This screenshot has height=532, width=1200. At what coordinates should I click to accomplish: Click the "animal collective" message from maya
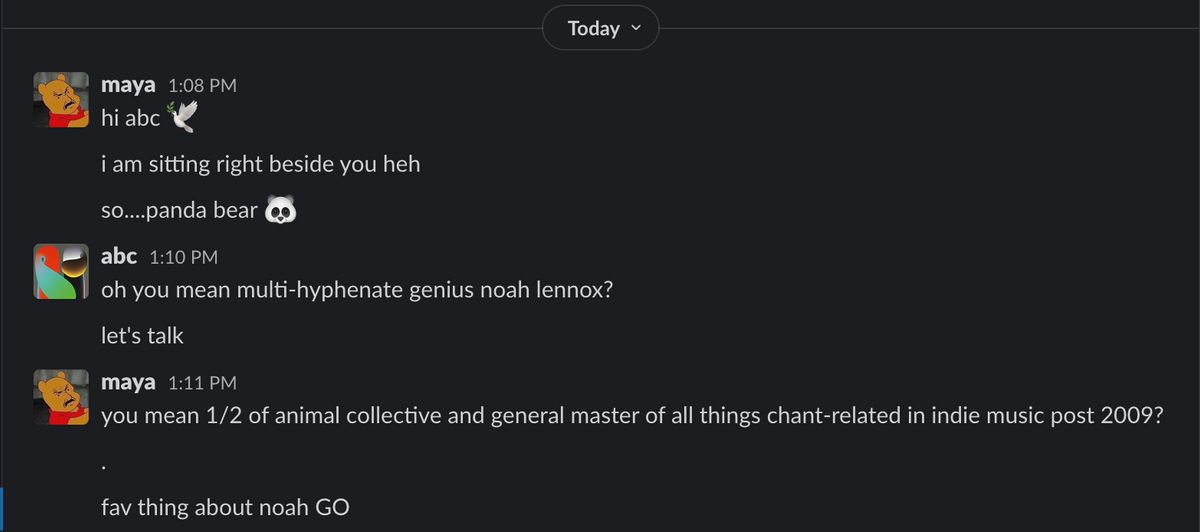pyautogui.click(x=631, y=416)
